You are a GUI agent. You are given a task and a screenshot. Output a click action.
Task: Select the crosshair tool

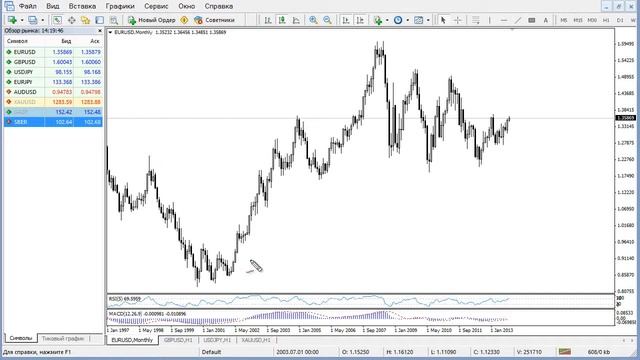tap(457, 20)
